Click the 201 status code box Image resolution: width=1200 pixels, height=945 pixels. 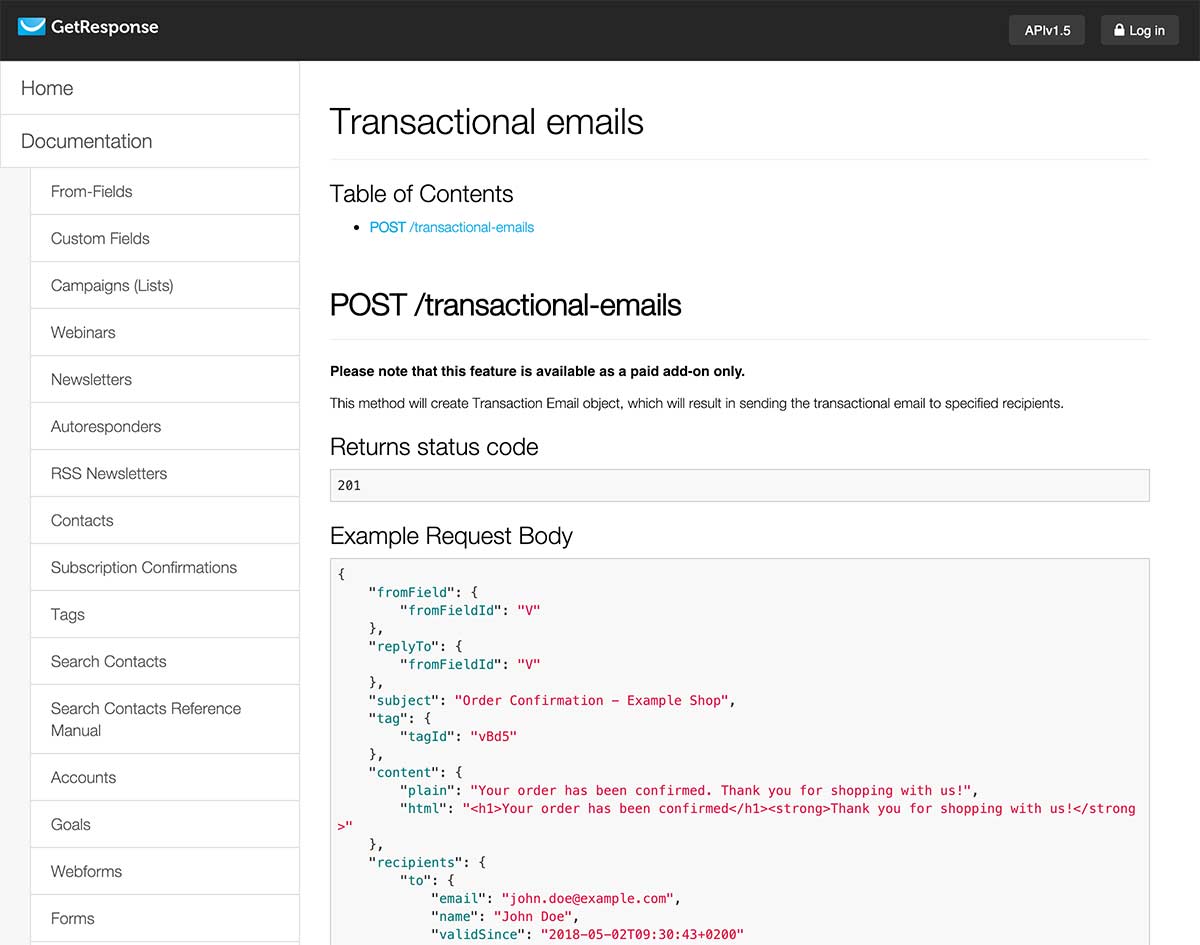coord(740,485)
